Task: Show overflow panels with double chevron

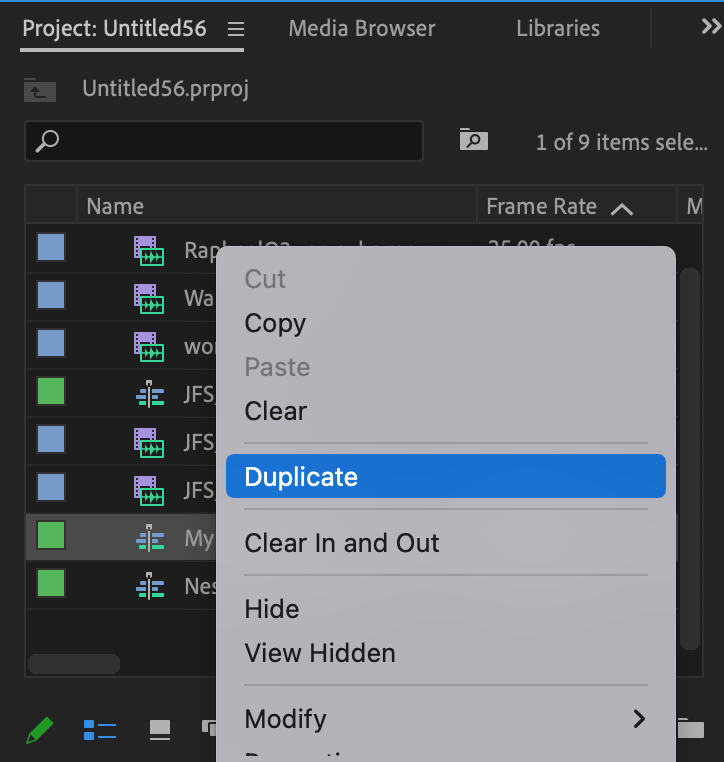Action: pos(711,28)
